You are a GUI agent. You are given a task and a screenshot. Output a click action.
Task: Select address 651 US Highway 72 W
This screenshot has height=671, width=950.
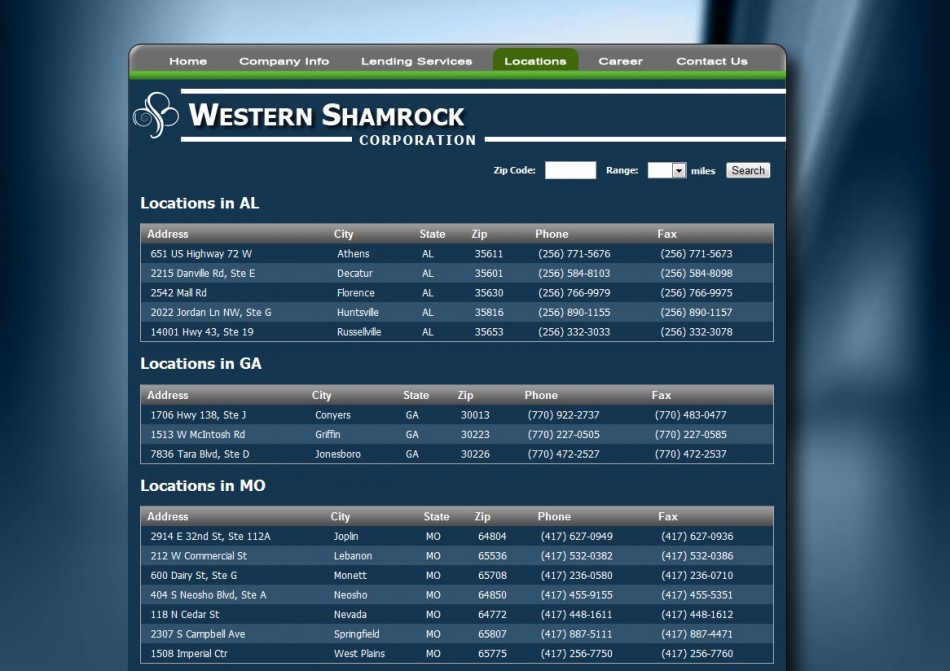pos(201,254)
